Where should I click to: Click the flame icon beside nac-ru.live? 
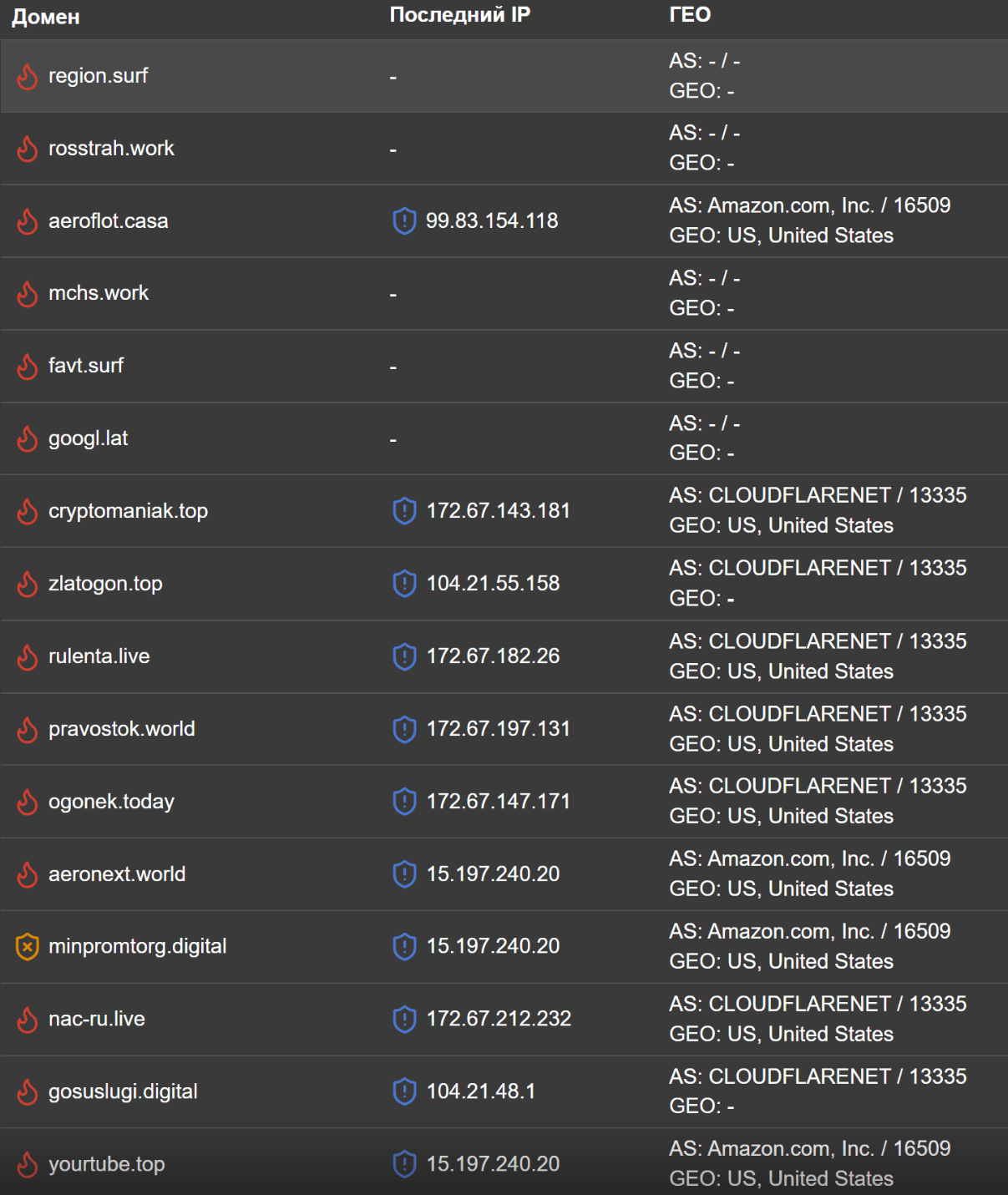click(28, 1019)
